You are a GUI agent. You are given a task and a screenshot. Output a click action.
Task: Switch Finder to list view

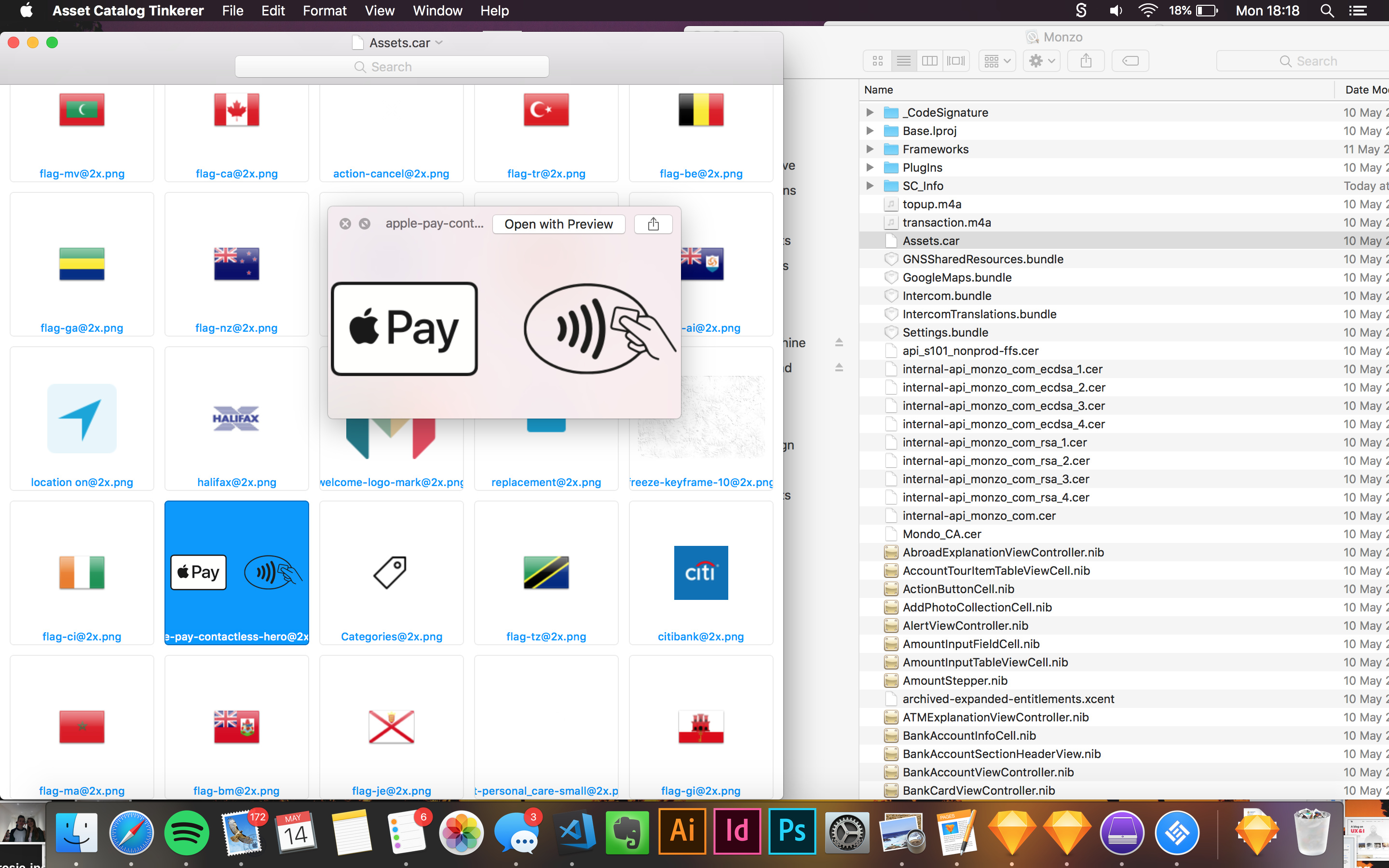coord(904,61)
